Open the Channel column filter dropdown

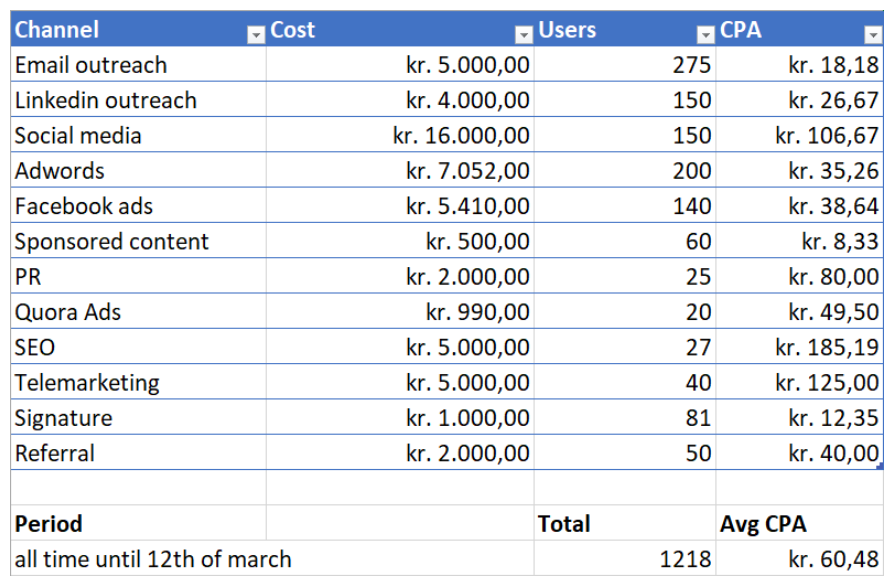tap(255, 35)
